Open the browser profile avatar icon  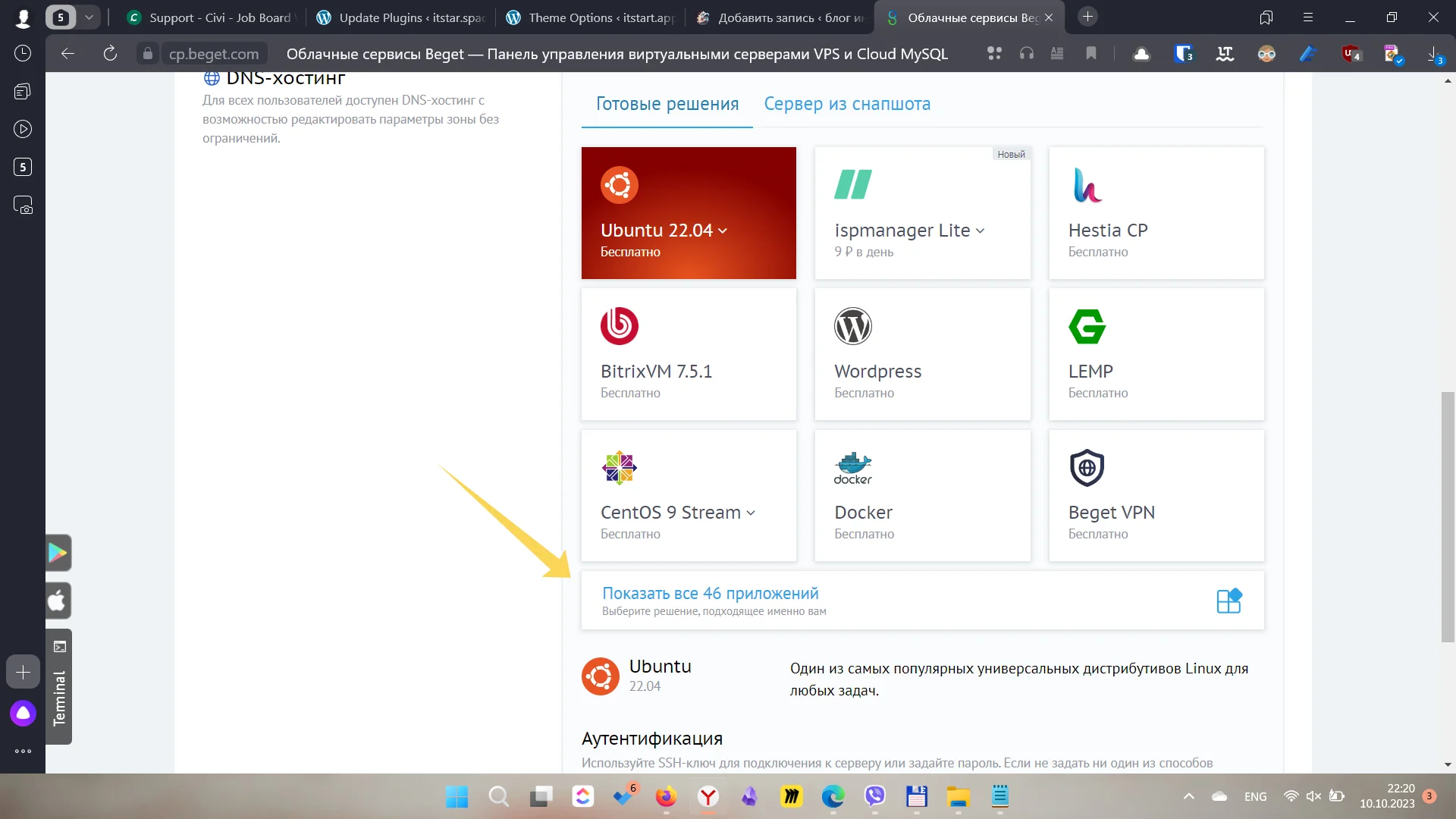pos(23,17)
